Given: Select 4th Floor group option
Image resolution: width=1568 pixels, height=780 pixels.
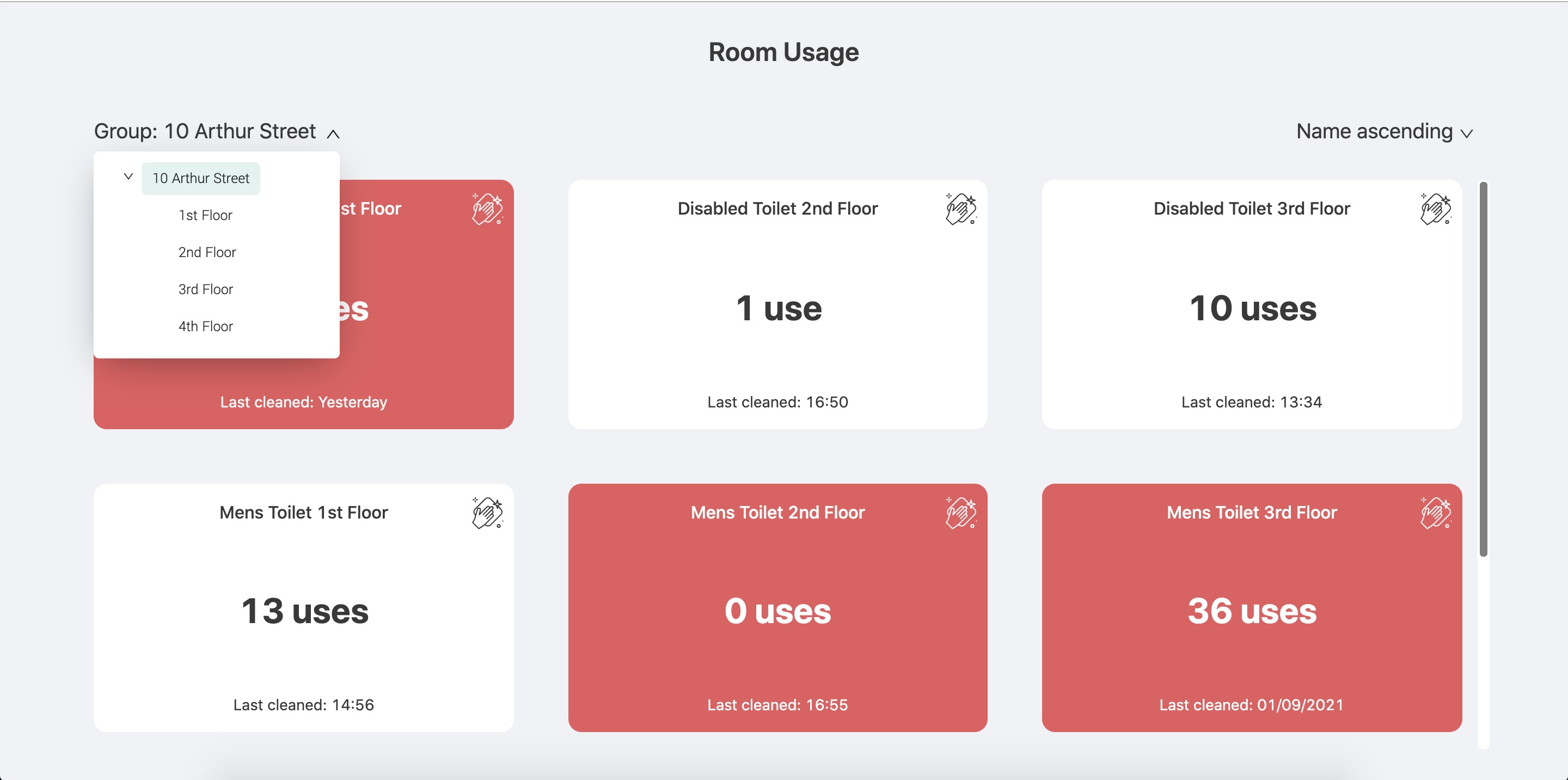Looking at the screenshot, I should 206,327.
